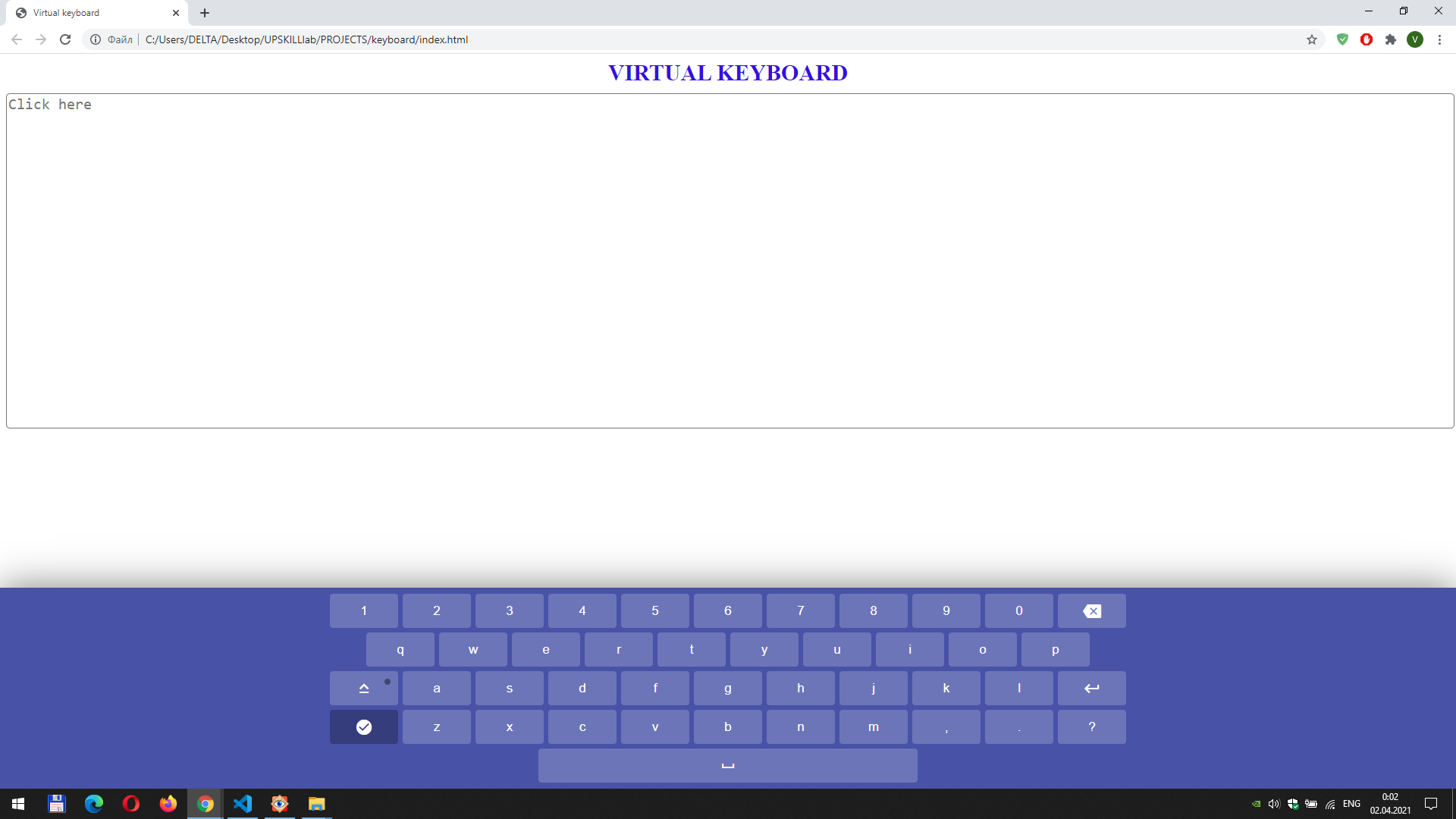Click the address bar URL
The width and height of the screenshot is (1456, 819).
306,39
